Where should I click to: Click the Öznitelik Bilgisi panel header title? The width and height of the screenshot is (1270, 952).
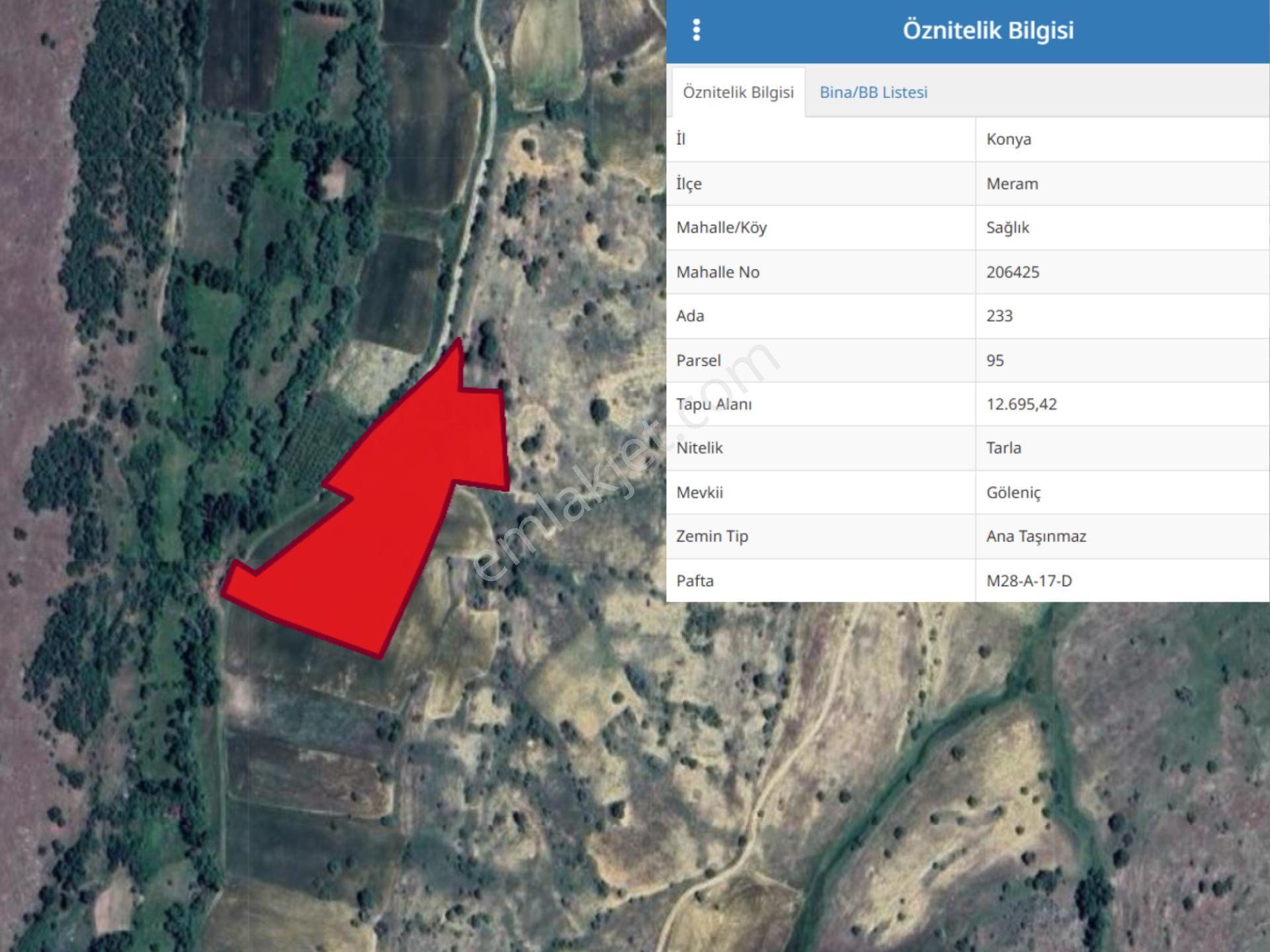988,30
